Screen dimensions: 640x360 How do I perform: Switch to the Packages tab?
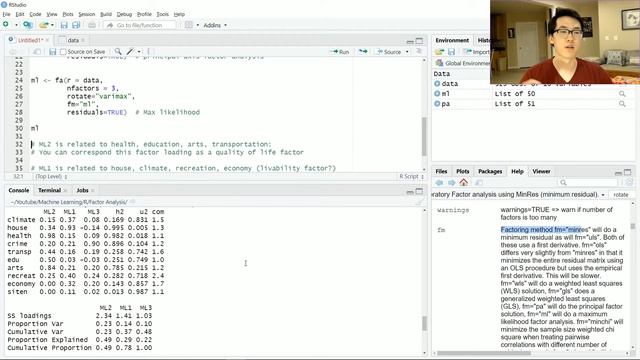pyautogui.click(x=490, y=171)
